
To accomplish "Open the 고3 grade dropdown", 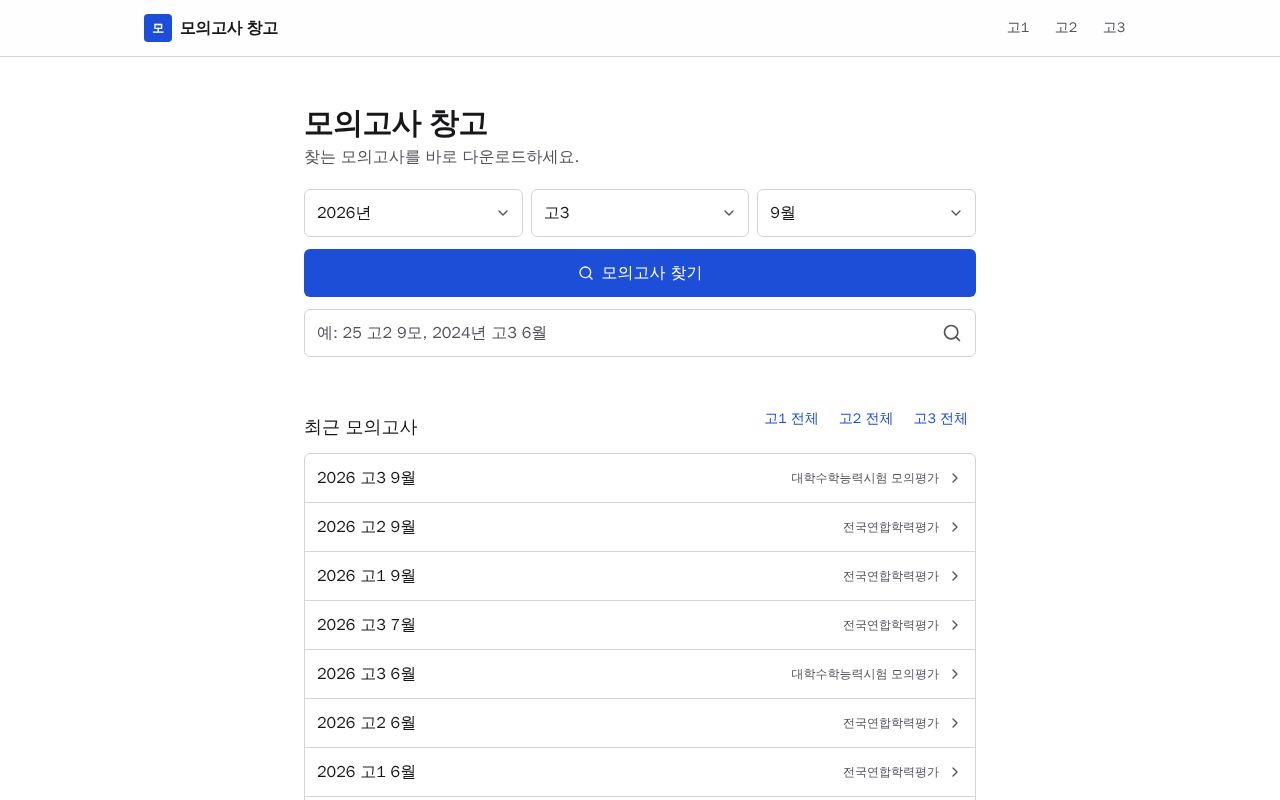I will 640,213.
